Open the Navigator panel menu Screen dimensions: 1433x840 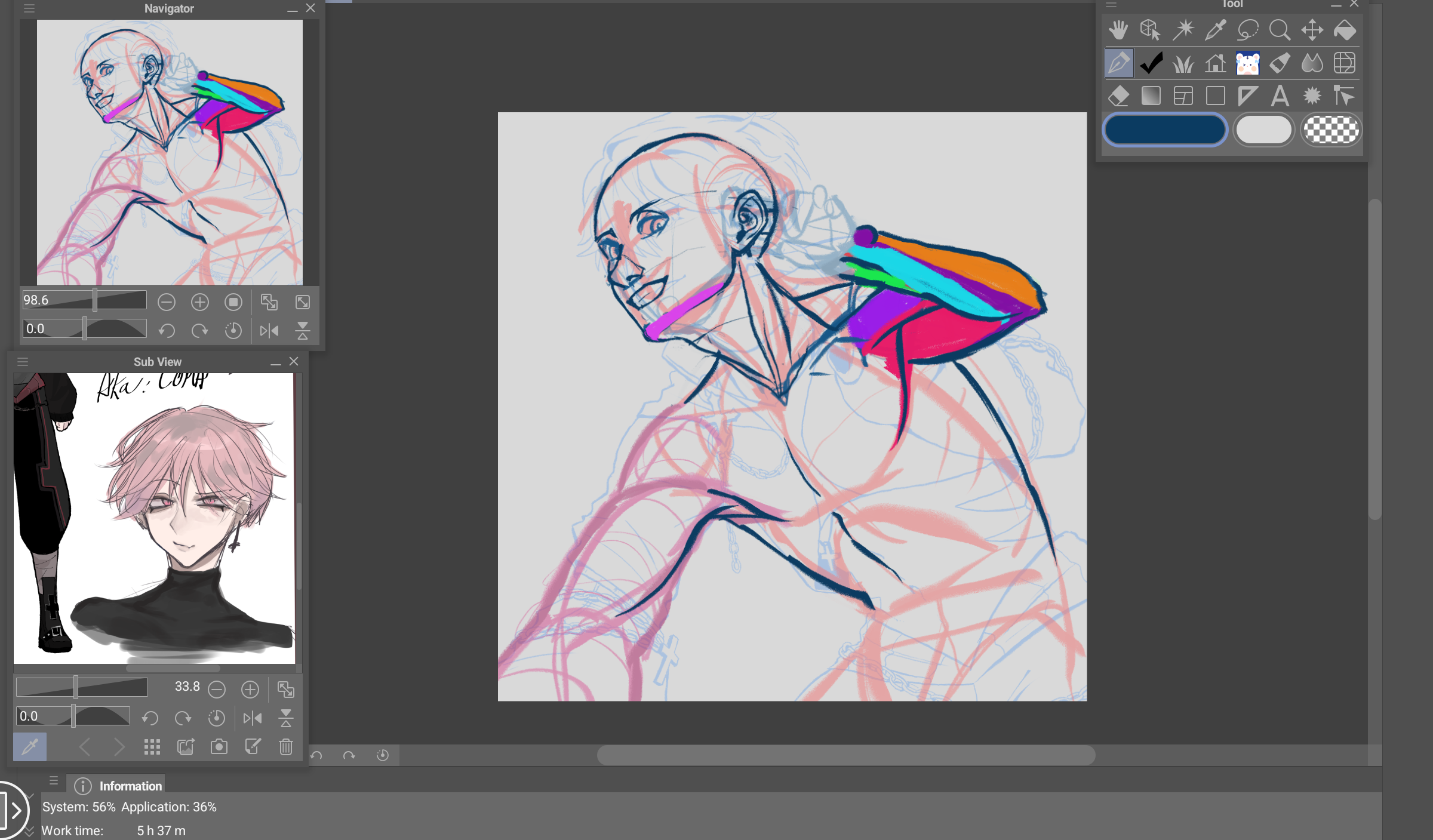[29, 8]
